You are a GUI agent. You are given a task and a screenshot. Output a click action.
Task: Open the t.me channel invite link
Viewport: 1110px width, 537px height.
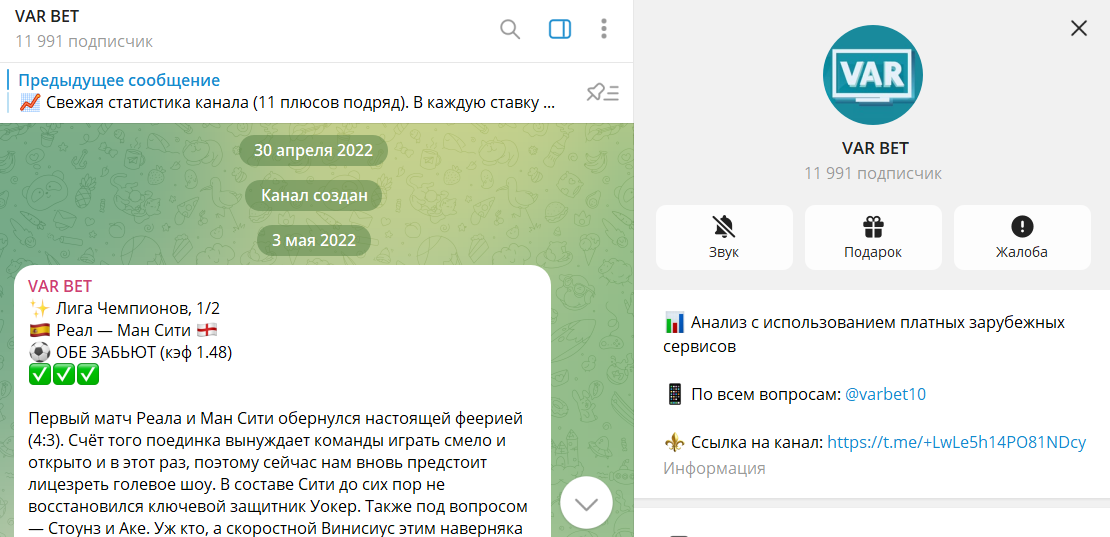pyautogui.click(x=956, y=443)
